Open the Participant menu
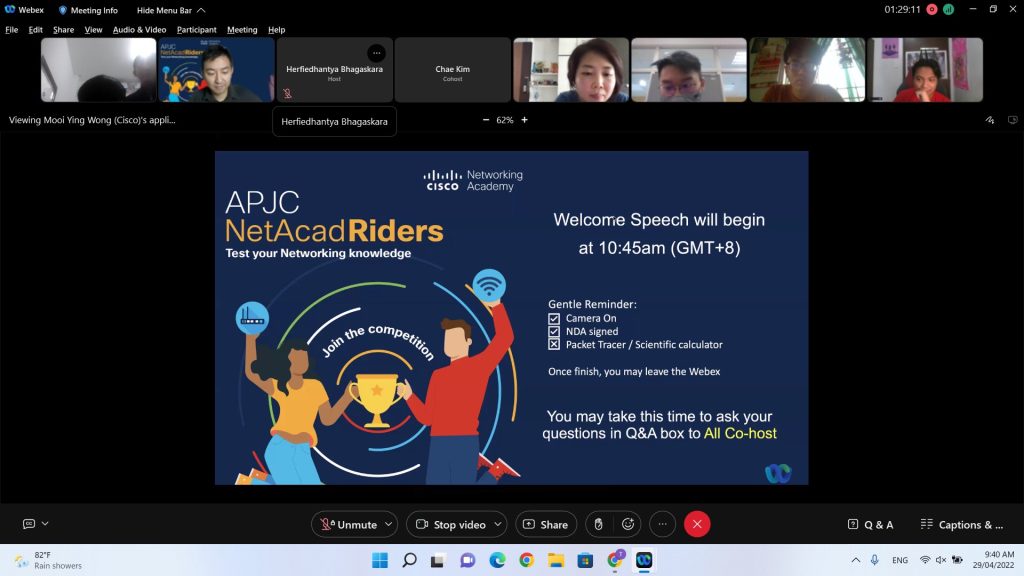 pyautogui.click(x=197, y=30)
